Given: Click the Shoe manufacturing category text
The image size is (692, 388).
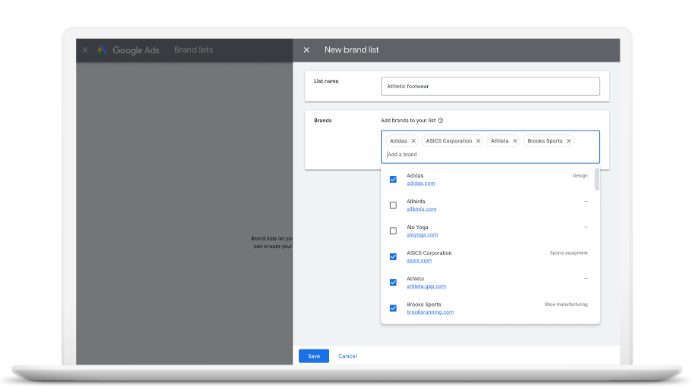Looking at the screenshot, I should pyautogui.click(x=566, y=305).
